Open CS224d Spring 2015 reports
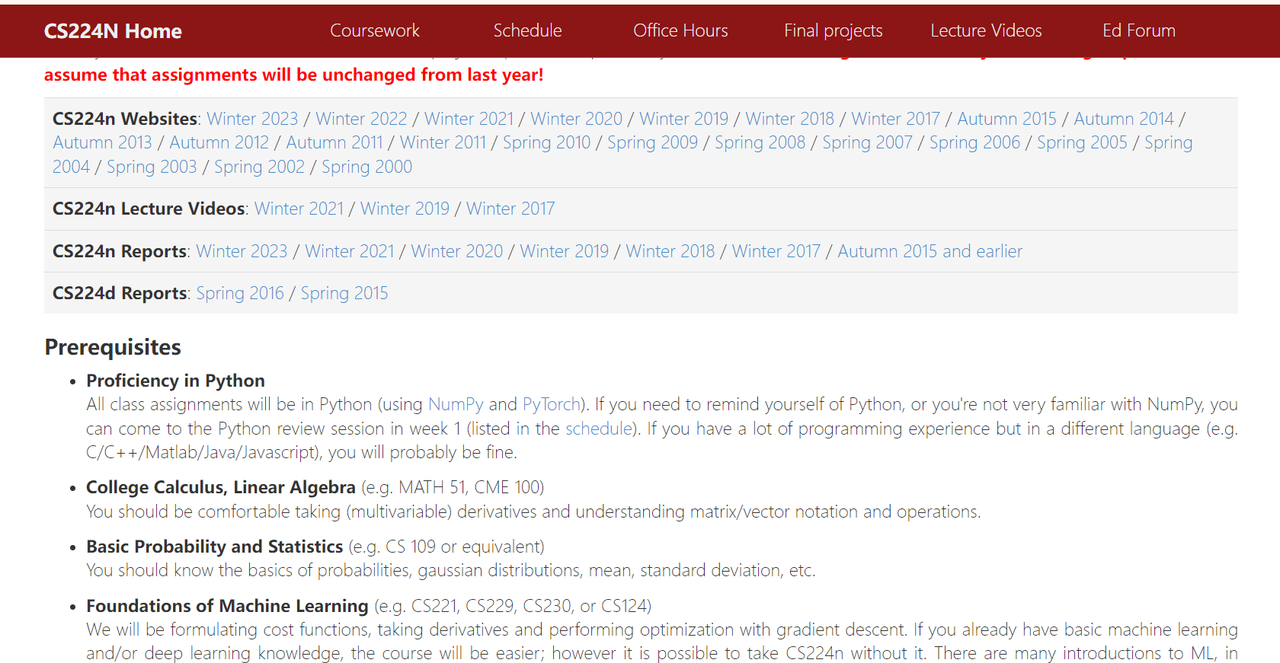 (344, 294)
